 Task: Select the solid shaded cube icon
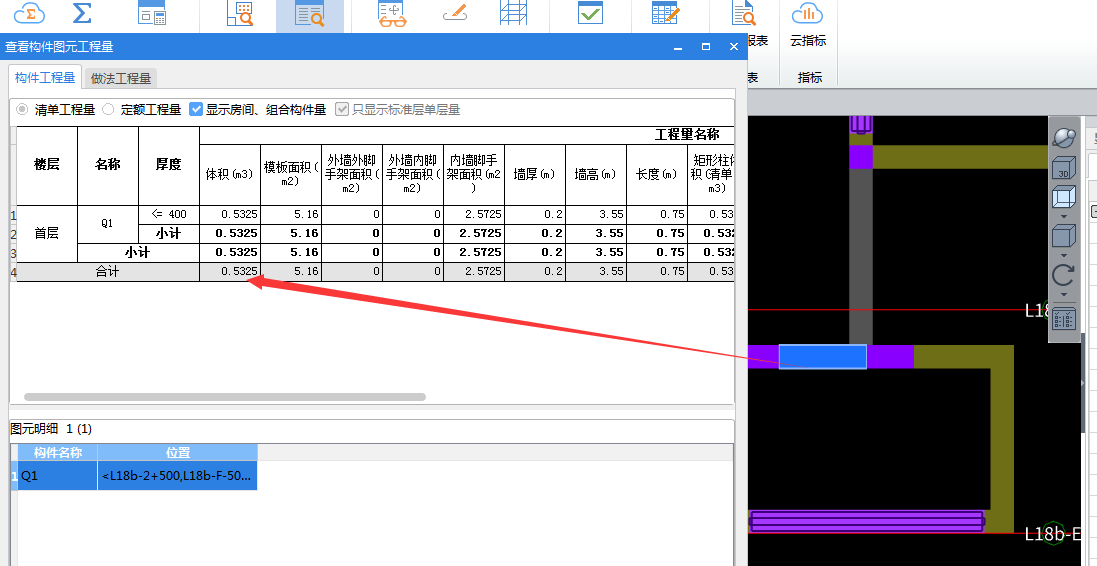click(x=1063, y=236)
